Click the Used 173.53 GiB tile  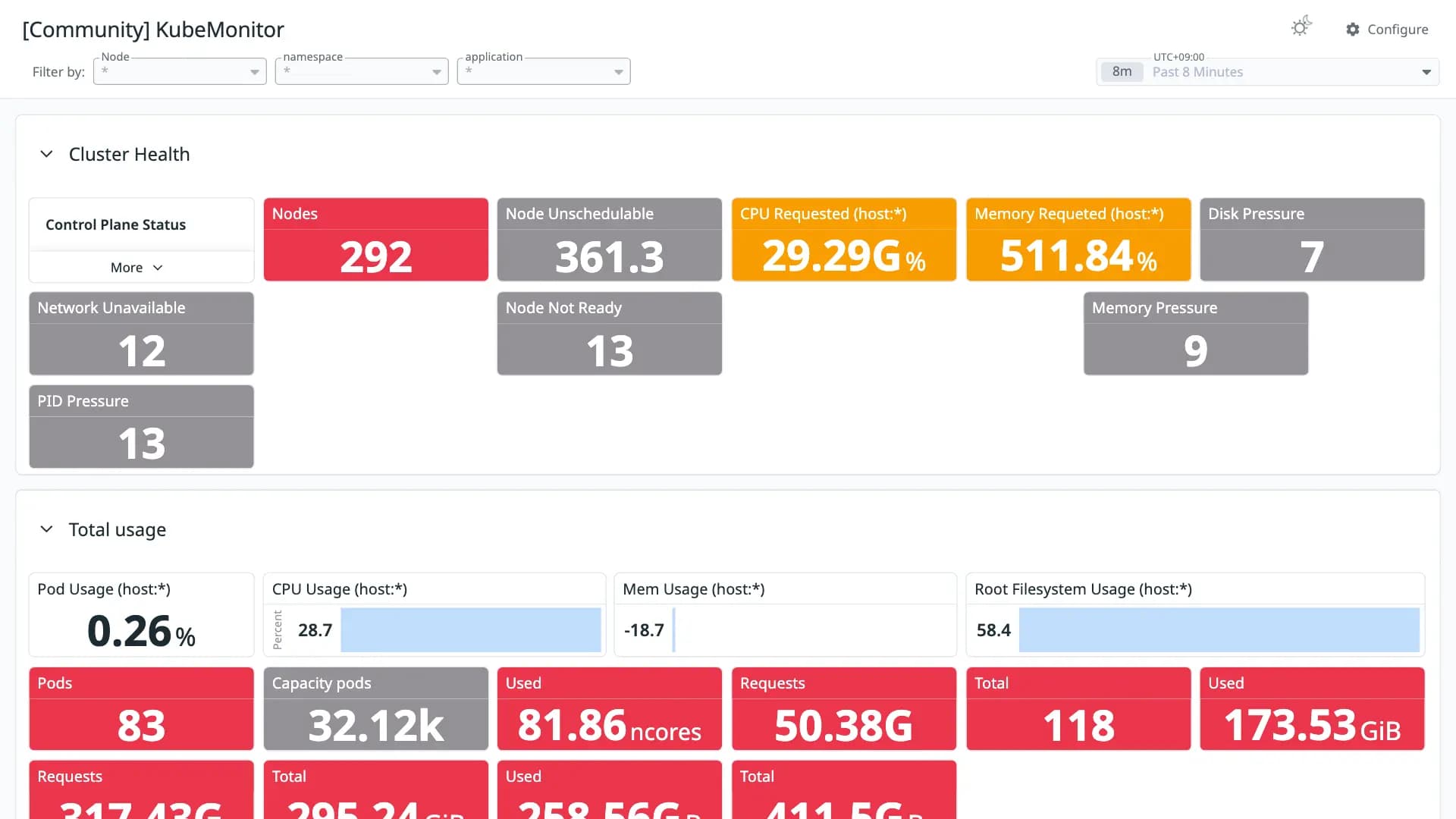point(1312,709)
